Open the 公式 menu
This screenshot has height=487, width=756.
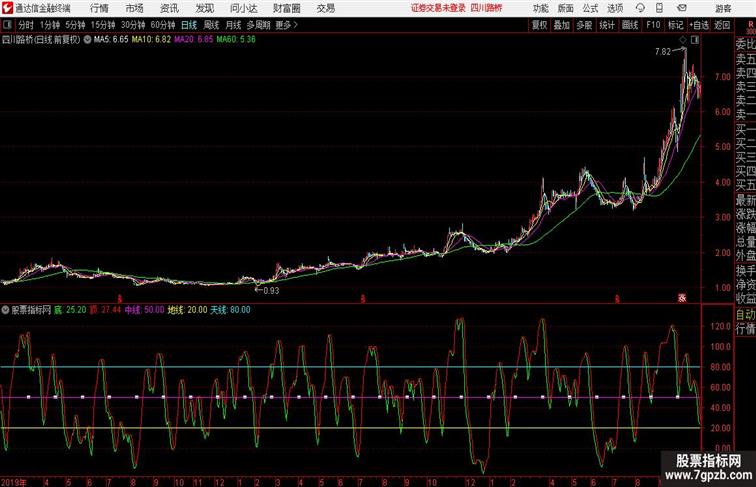[590, 8]
